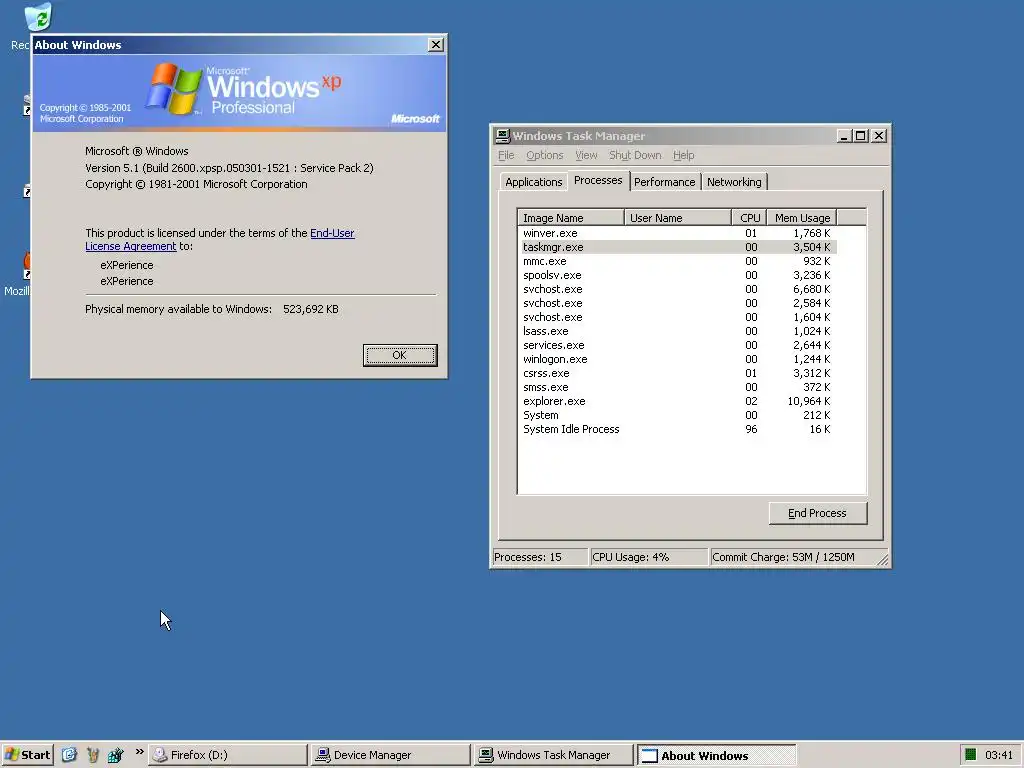Screen dimensions: 1024x768
Task: Open the Recycle Bin desktop icon
Action: click(x=38, y=17)
